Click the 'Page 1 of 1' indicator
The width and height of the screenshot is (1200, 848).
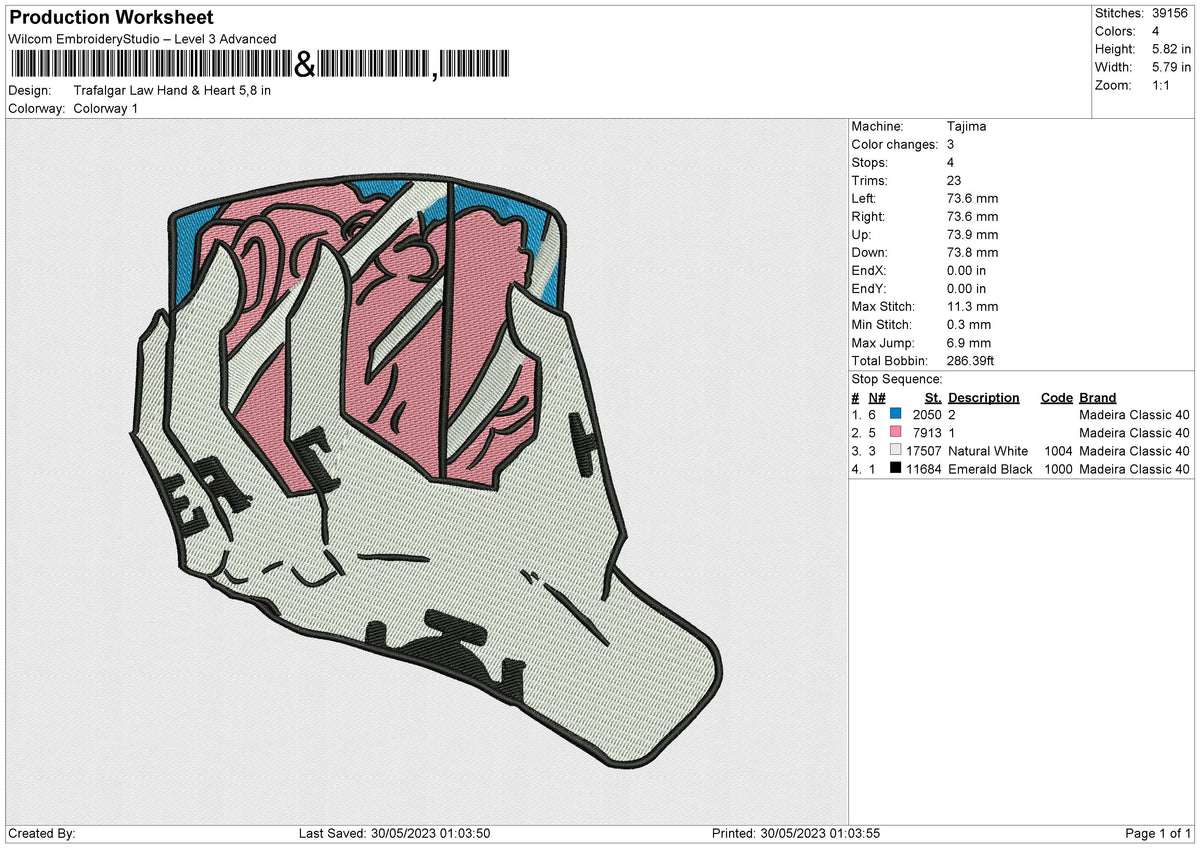1159,834
